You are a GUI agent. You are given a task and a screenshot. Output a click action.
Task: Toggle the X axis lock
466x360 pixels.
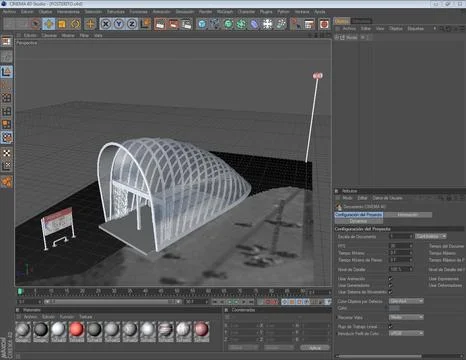click(x=106, y=24)
